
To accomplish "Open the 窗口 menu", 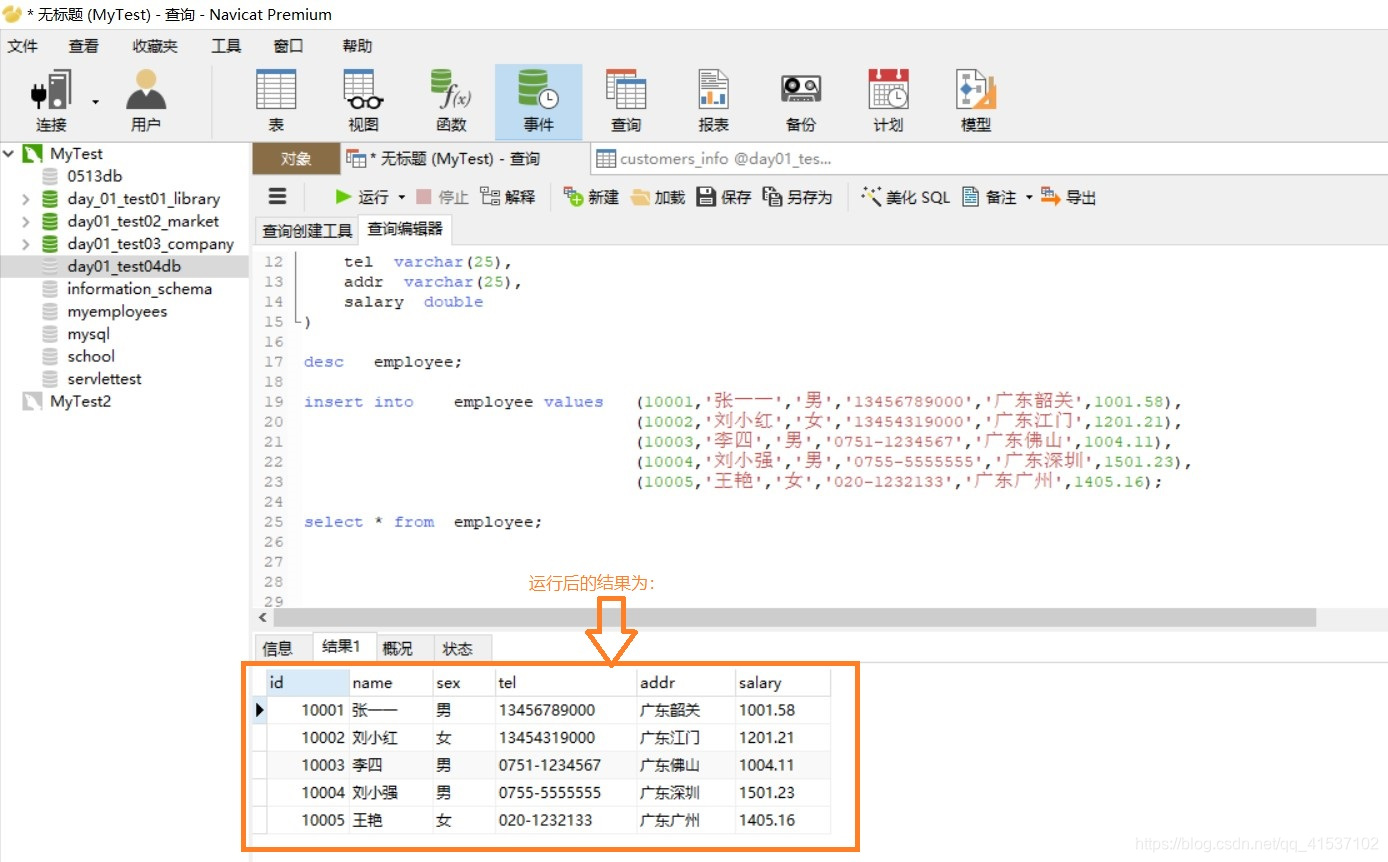I will tap(288, 46).
